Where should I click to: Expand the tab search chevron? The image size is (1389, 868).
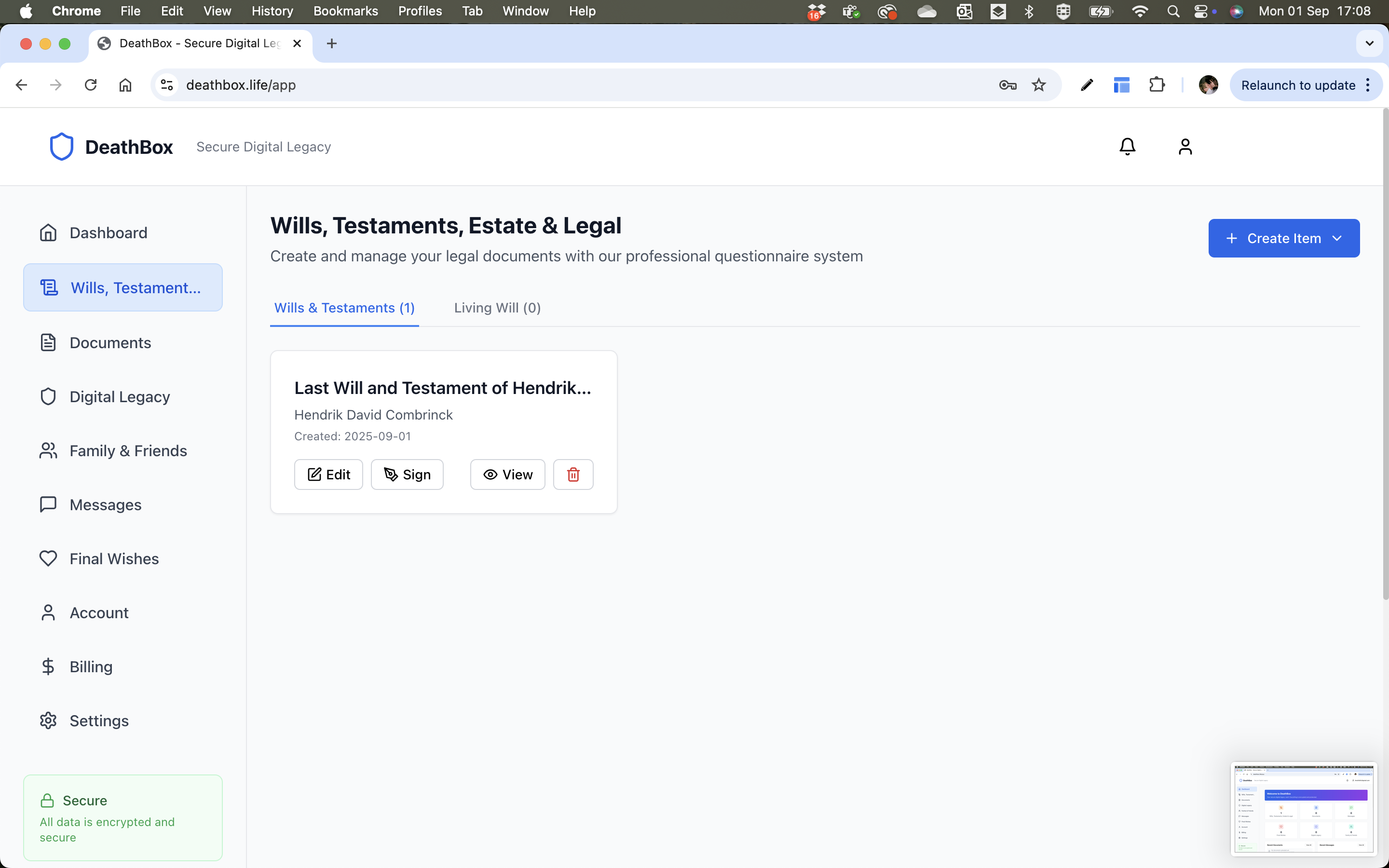[x=1370, y=43]
